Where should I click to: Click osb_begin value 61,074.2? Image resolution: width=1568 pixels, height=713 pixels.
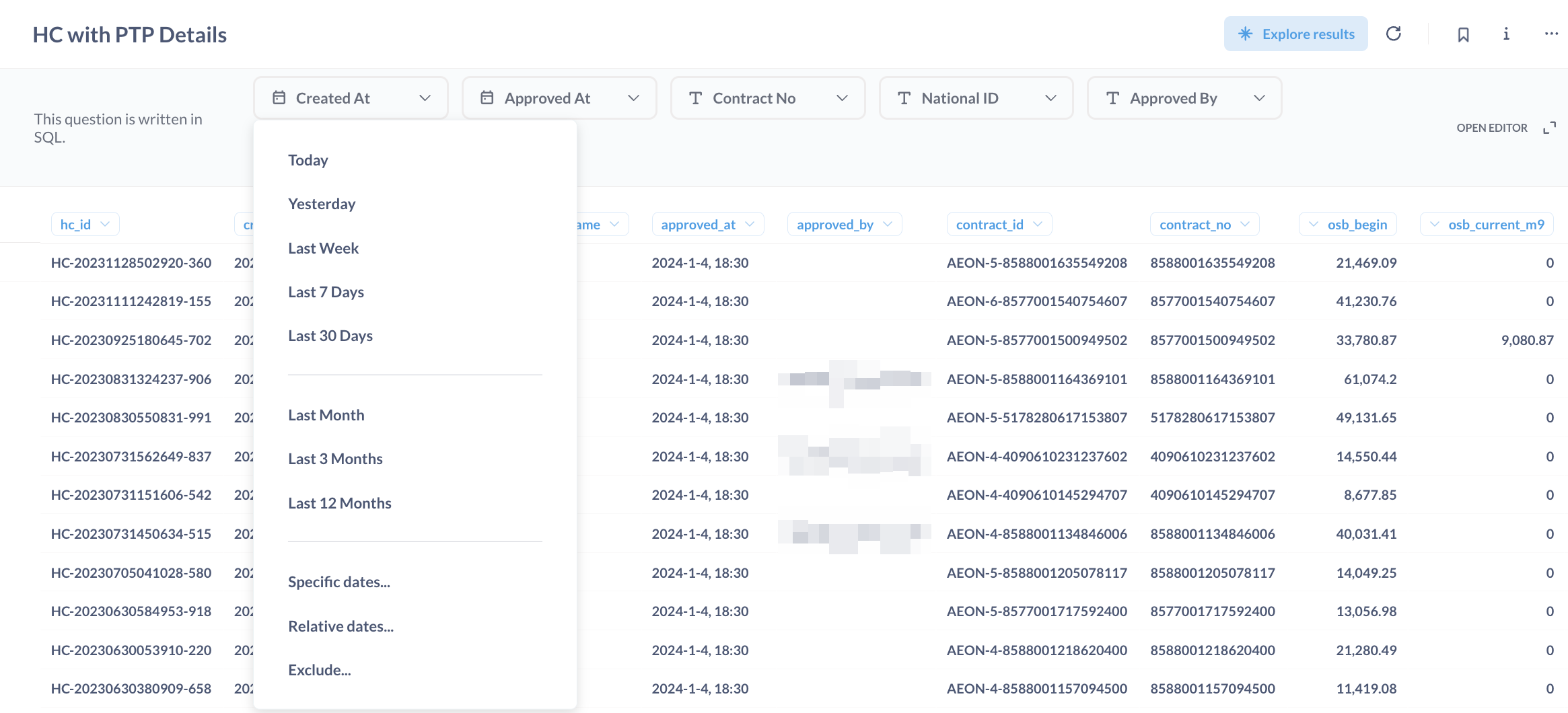(1370, 379)
